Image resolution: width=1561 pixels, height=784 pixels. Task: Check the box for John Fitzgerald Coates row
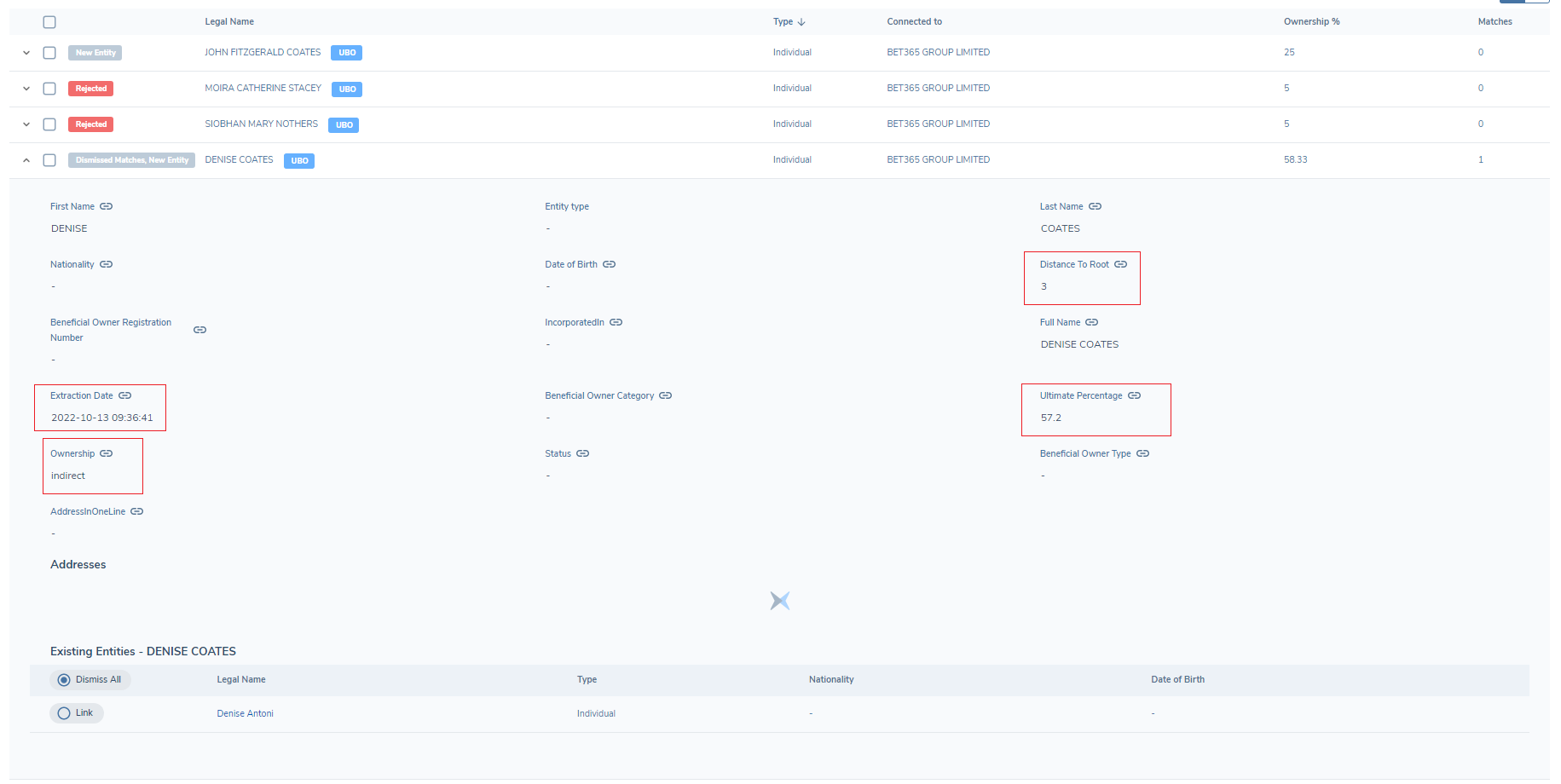[49, 53]
